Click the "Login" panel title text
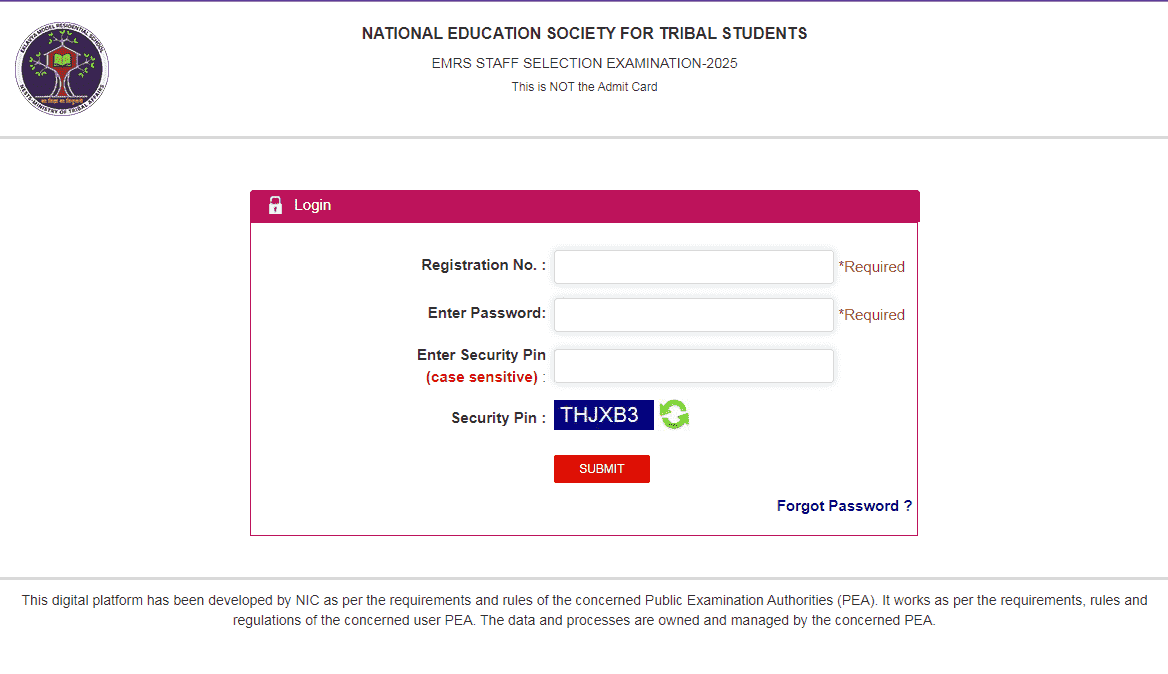Image resolution: width=1168 pixels, height=674 pixels. (x=312, y=205)
